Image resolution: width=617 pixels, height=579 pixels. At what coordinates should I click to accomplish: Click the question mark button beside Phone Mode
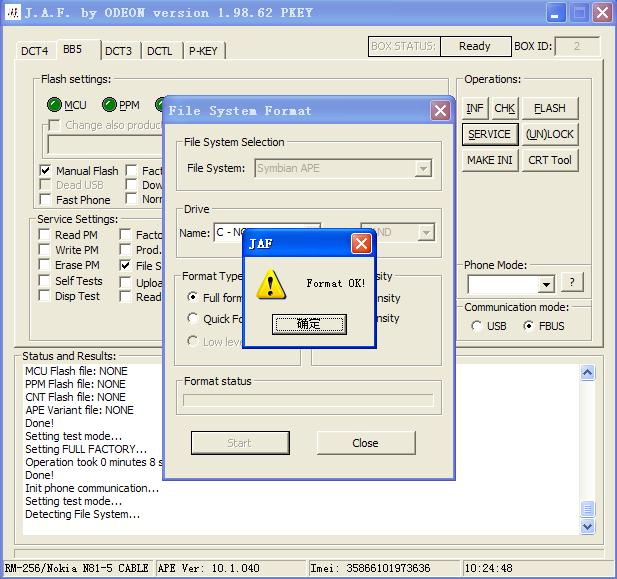572,282
